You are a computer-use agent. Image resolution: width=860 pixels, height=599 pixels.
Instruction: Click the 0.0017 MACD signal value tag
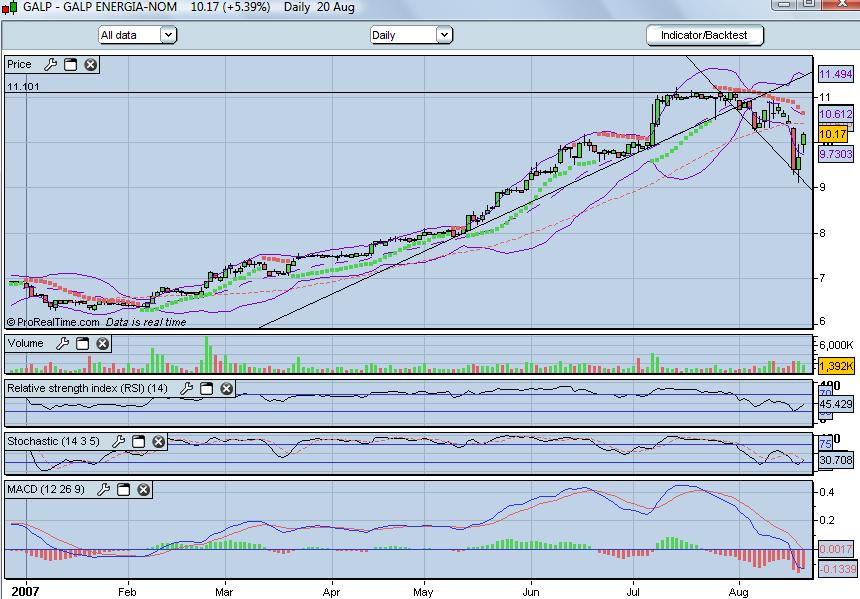click(836, 549)
